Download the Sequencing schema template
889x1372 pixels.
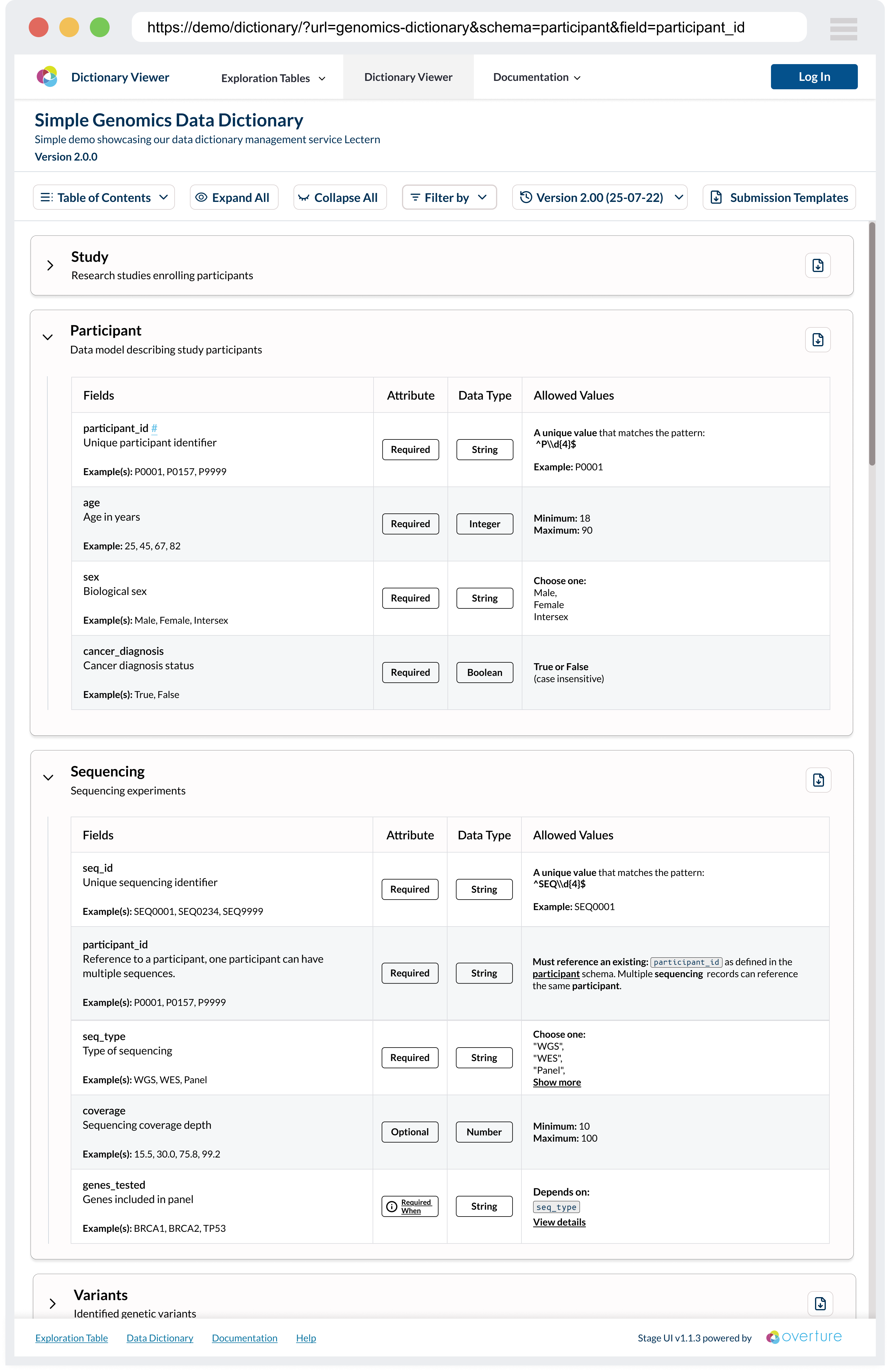[x=818, y=780]
